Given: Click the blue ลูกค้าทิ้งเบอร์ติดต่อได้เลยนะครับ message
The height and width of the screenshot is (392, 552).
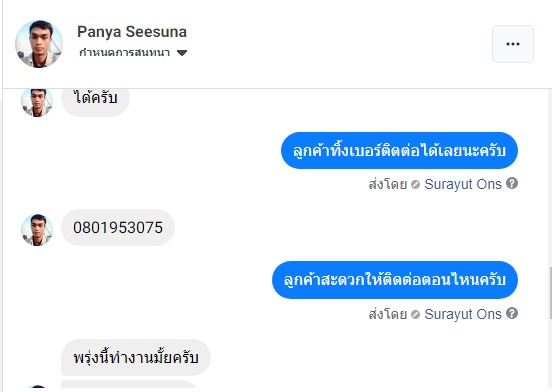Looking at the screenshot, I should (x=399, y=151).
